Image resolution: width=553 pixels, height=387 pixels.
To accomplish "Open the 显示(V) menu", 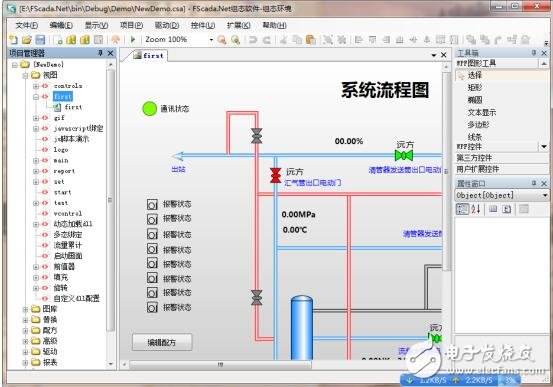I will pos(96,25).
